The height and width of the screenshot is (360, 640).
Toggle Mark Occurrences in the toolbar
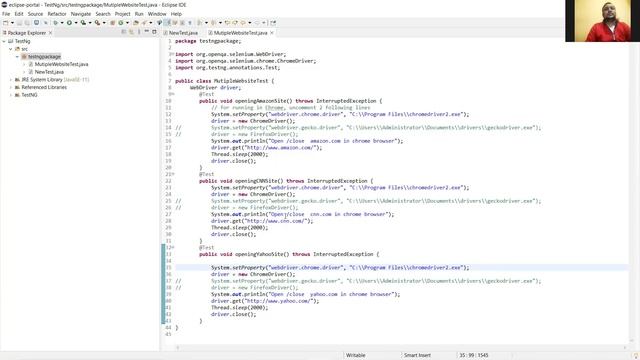[167, 23]
